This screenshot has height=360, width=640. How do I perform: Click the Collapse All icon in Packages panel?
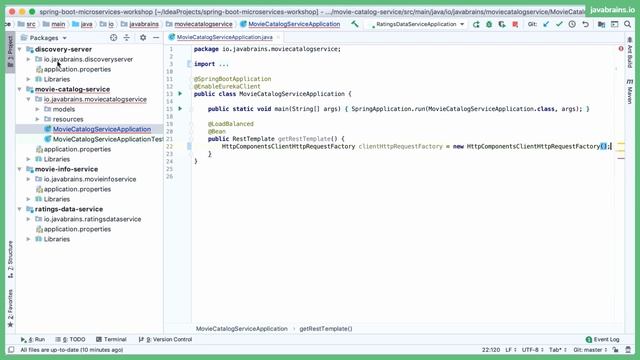click(127, 38)
